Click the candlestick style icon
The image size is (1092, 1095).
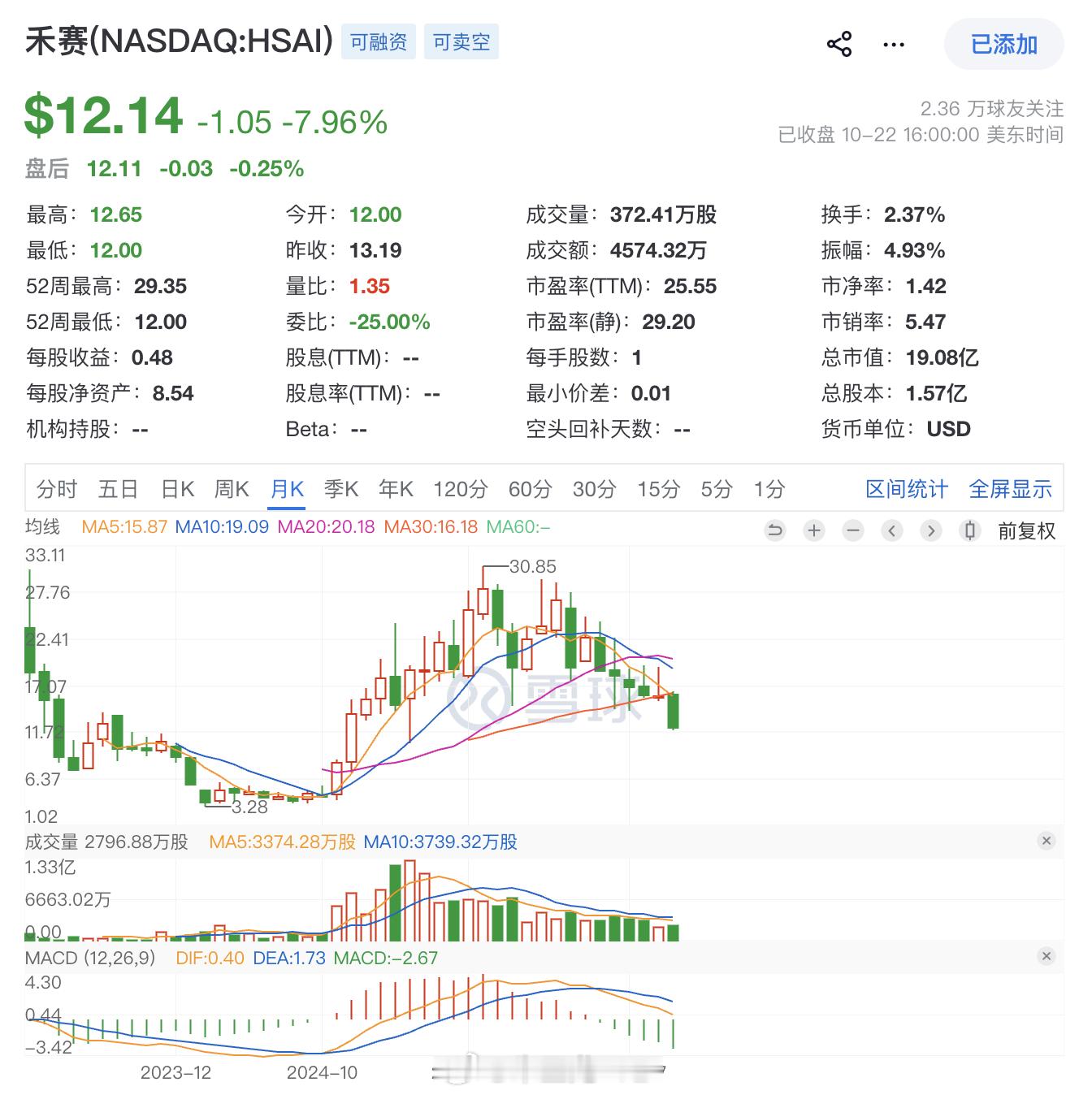(x=970, y=530)
